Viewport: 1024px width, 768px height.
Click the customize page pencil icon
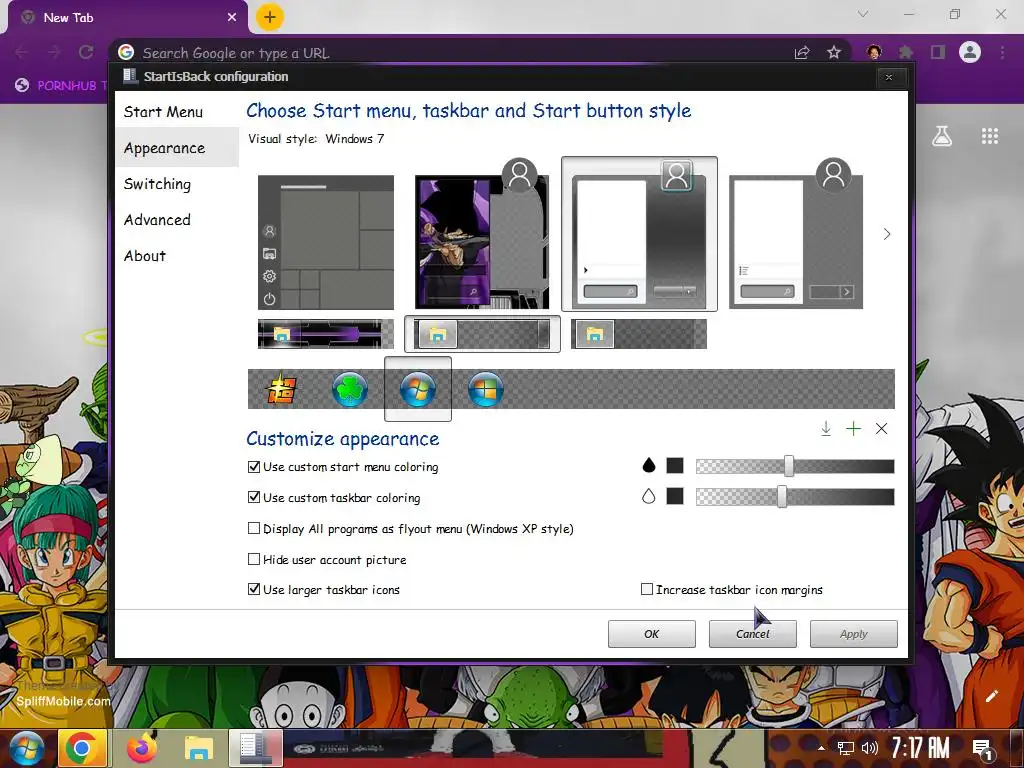991,696
